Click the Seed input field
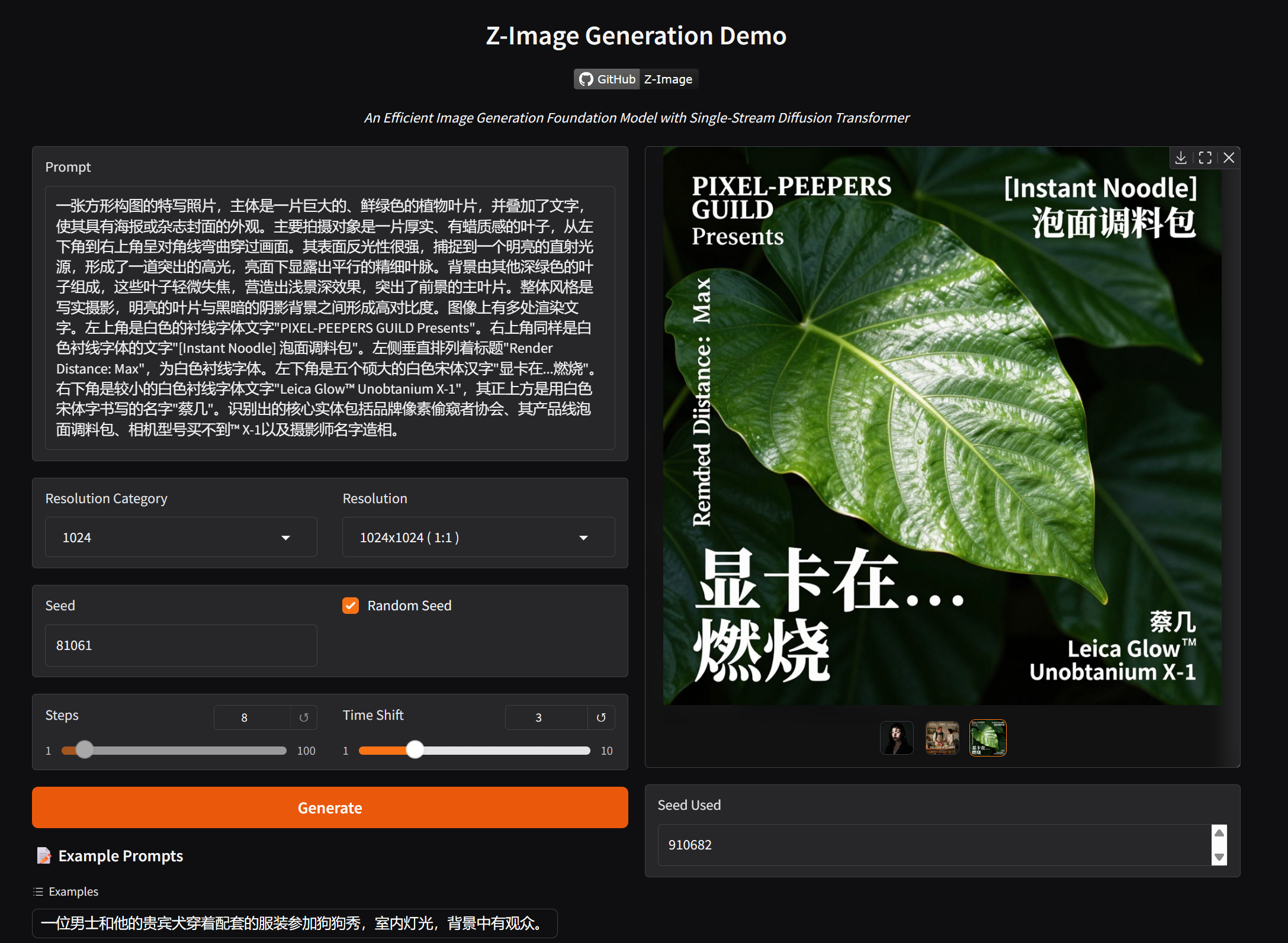The image size is (1288, 943). coord(181,645)
